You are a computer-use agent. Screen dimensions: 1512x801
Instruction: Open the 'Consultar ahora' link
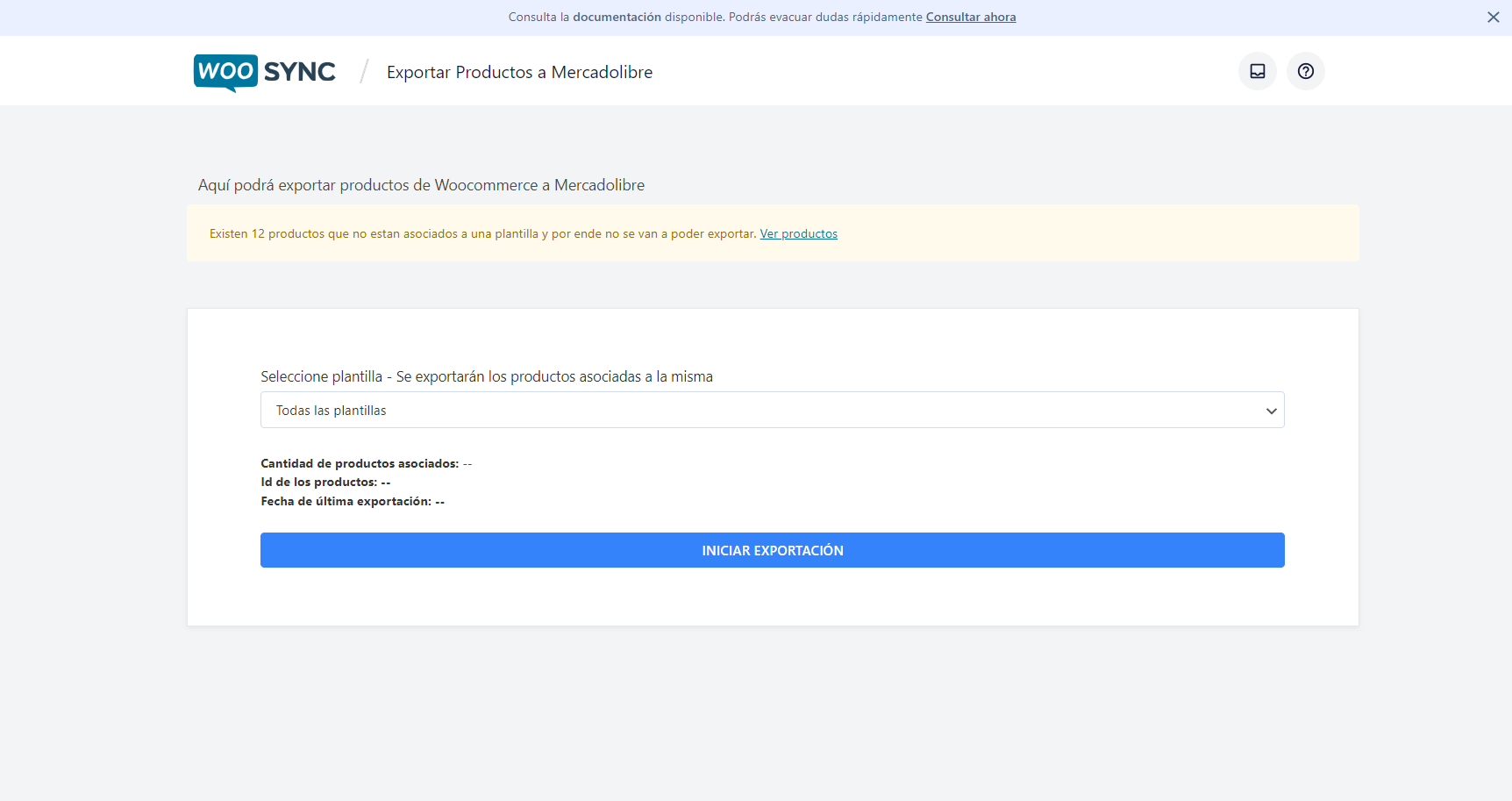(x=971, y=18)
